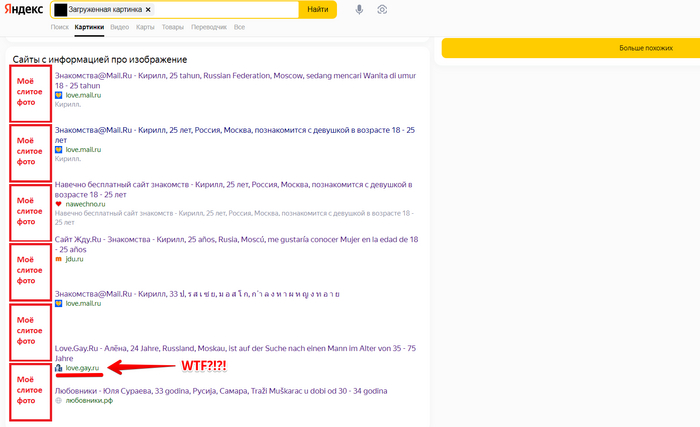
Task: Click the любовники.рф site favicon
Action: click(59, 400)
